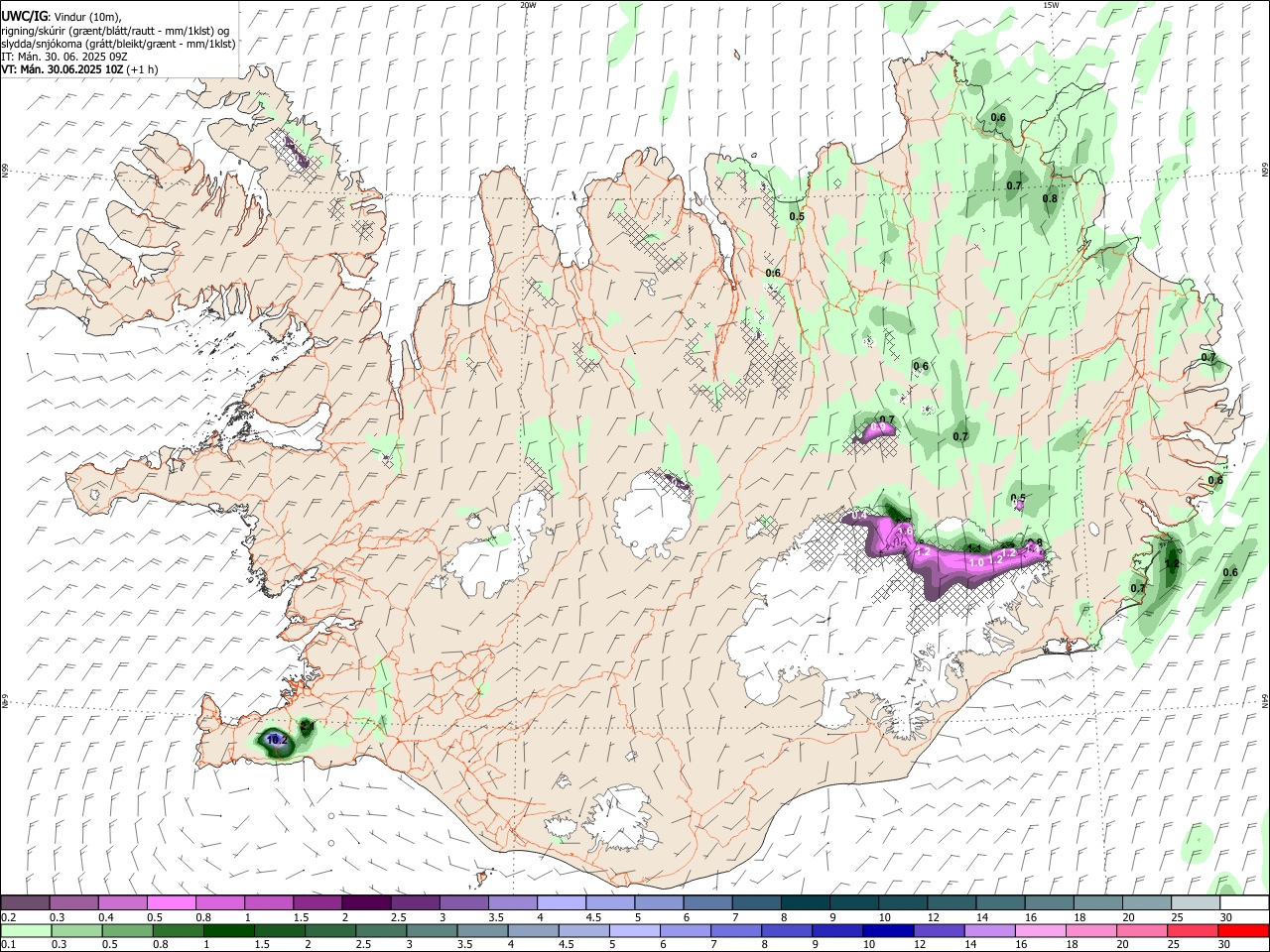This screenshot has height=952, width=1270.
Task: Click the "(+1 h)" forecast offset text
Action: (142, 69)
